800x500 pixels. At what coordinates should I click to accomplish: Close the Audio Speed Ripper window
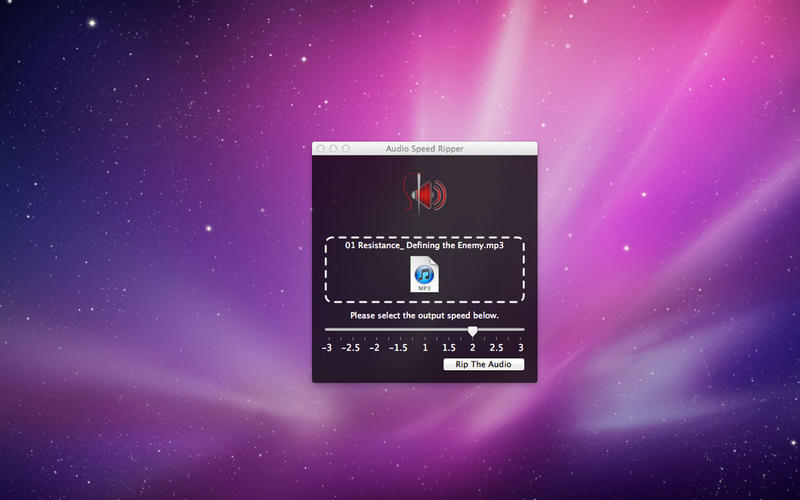tap(321, 148)
